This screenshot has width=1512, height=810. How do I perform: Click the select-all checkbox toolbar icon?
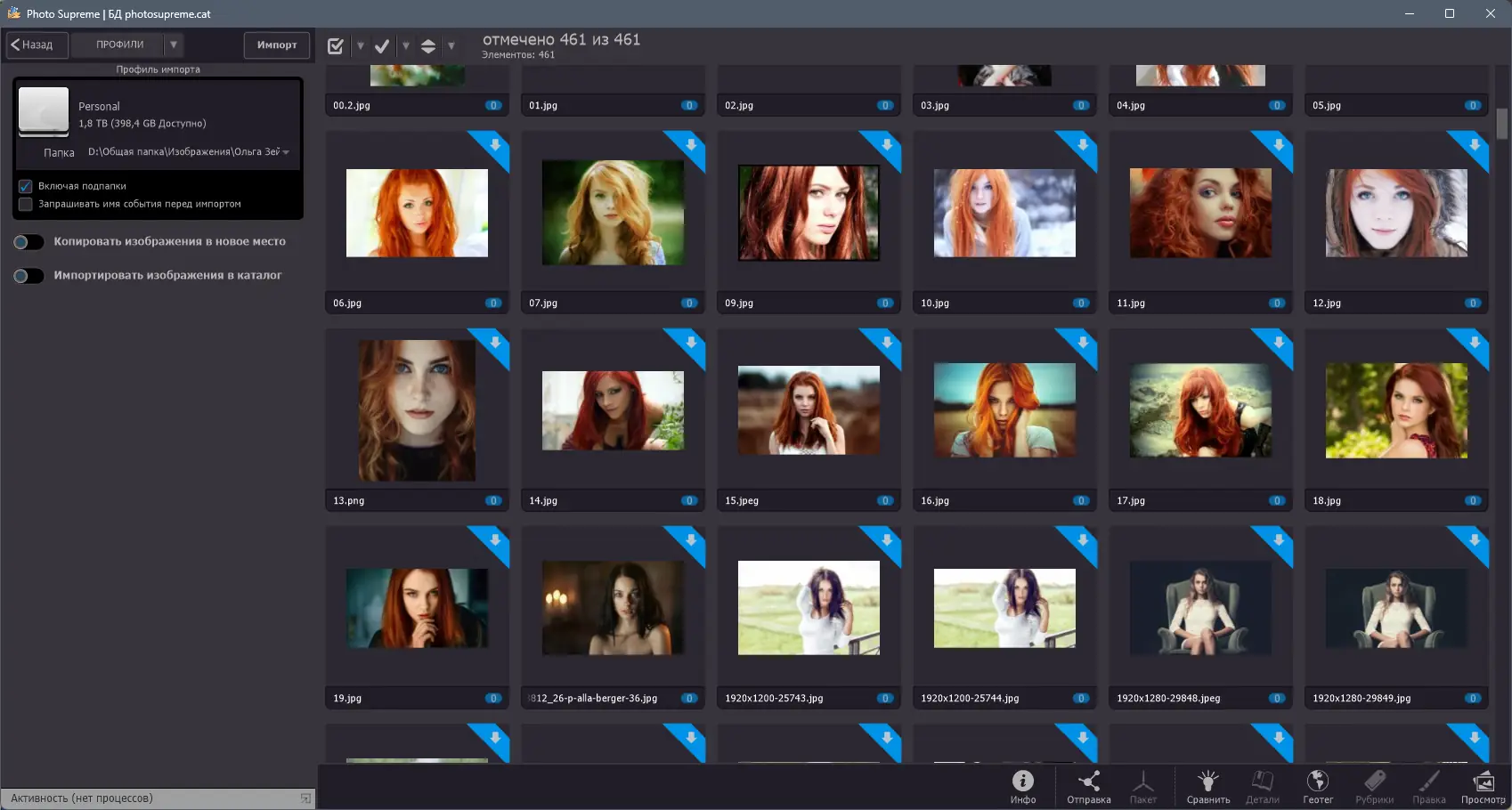pos(336,45)
